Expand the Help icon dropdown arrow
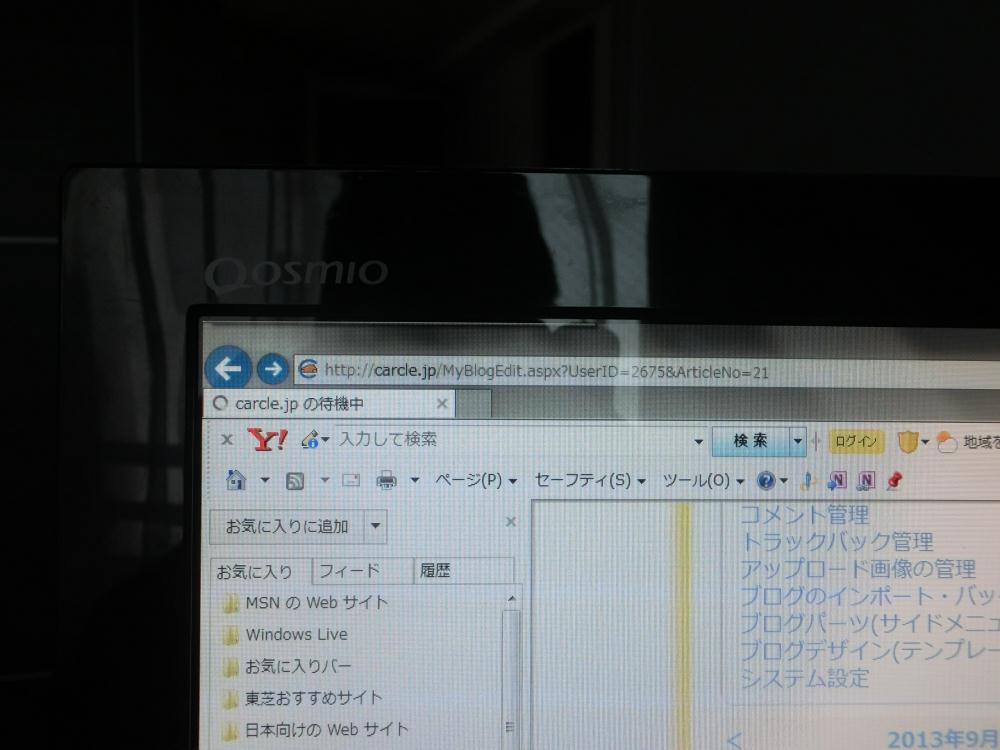This screenshot has height=750, width=1000. point(784,481)
